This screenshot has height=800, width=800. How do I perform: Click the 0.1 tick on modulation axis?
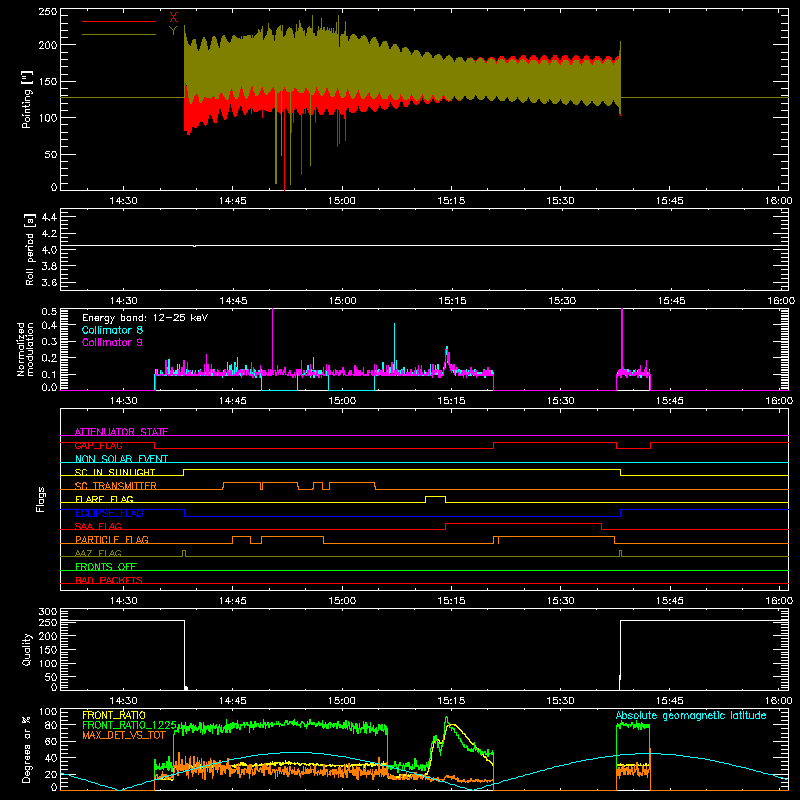click(49, 374)
